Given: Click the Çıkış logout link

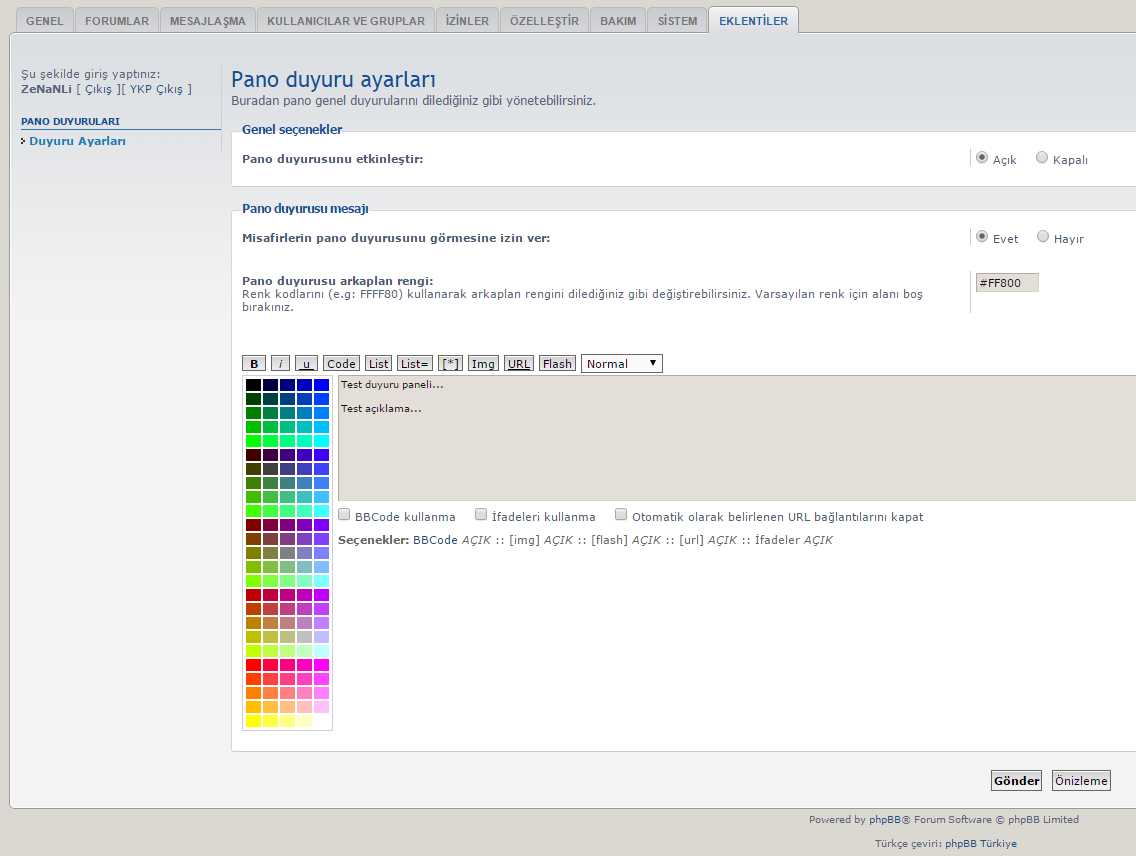Looking at the screenshot, I should (x=99, y=89).
